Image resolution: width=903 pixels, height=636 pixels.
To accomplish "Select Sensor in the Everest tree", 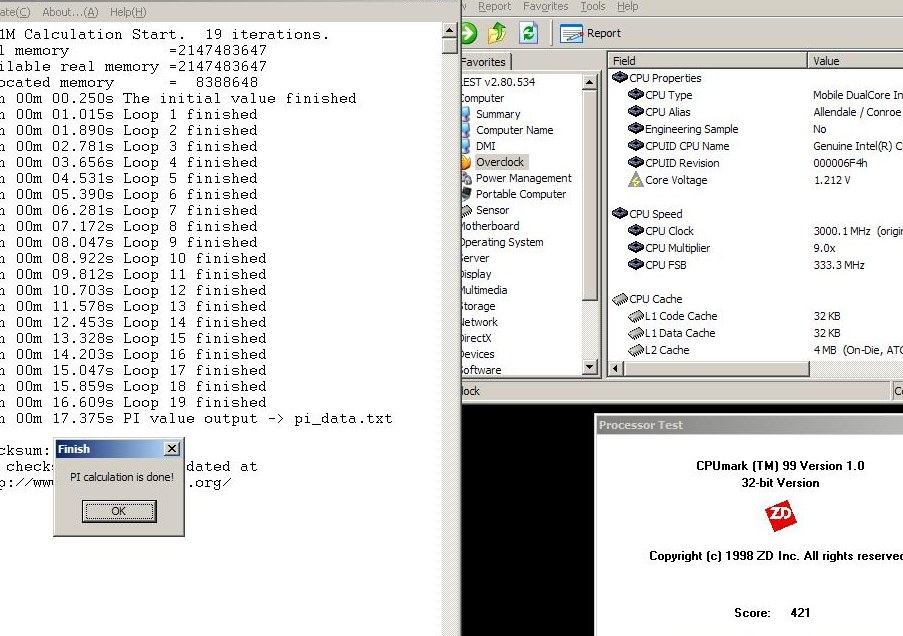I will click(x=492, y=210).
